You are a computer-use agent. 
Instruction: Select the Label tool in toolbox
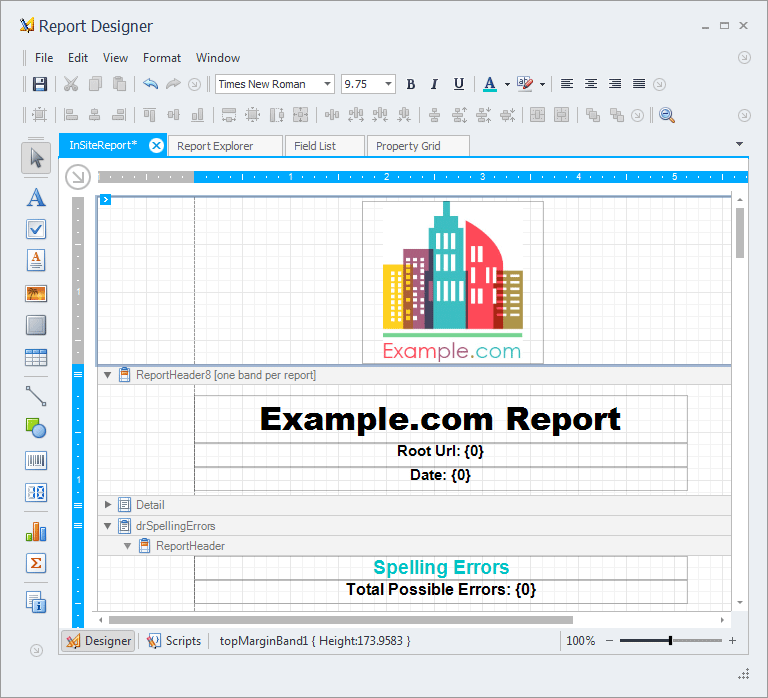tap(36, 197)
